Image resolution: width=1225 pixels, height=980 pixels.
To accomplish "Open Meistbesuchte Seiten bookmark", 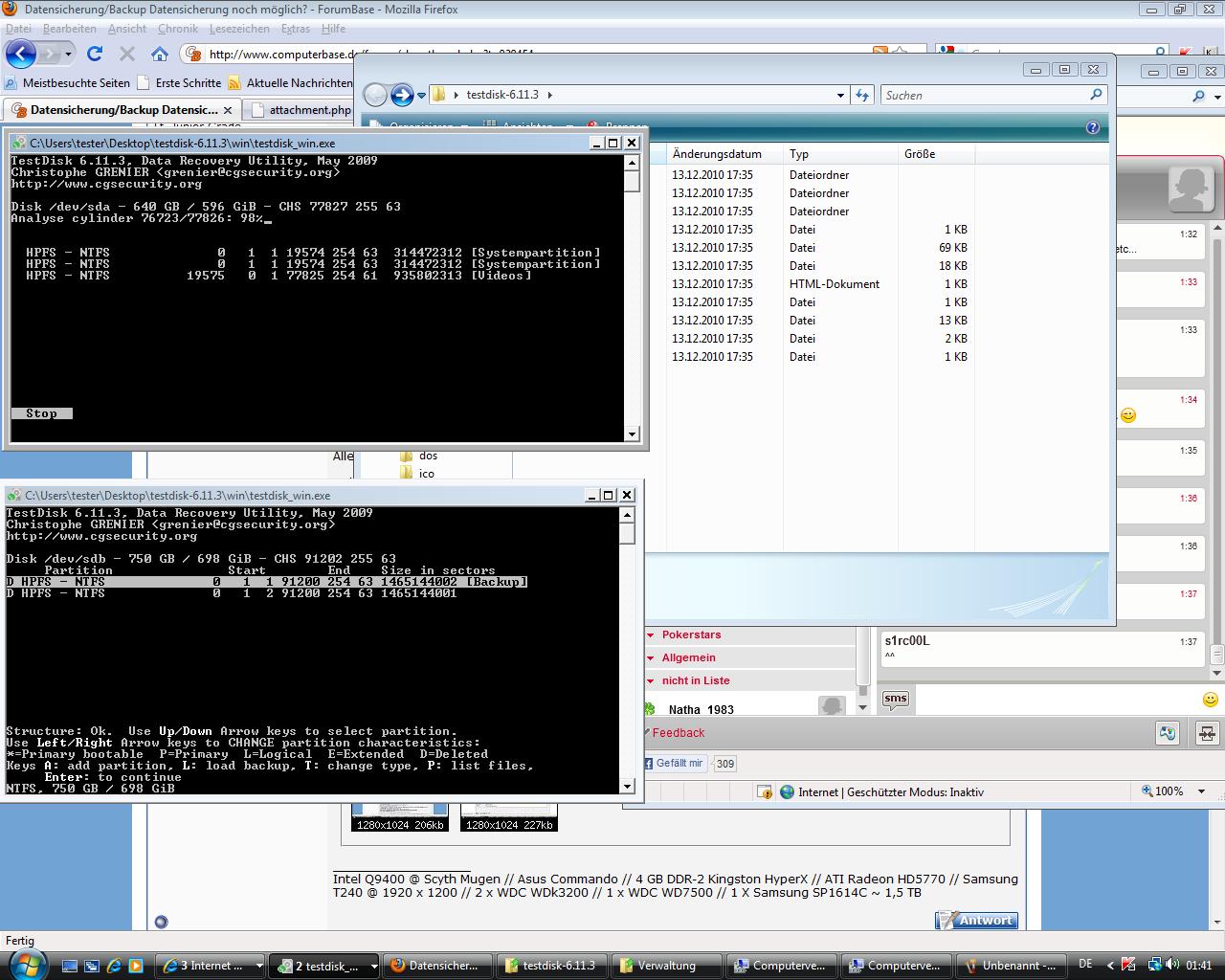I will click(x=67, y=83).
